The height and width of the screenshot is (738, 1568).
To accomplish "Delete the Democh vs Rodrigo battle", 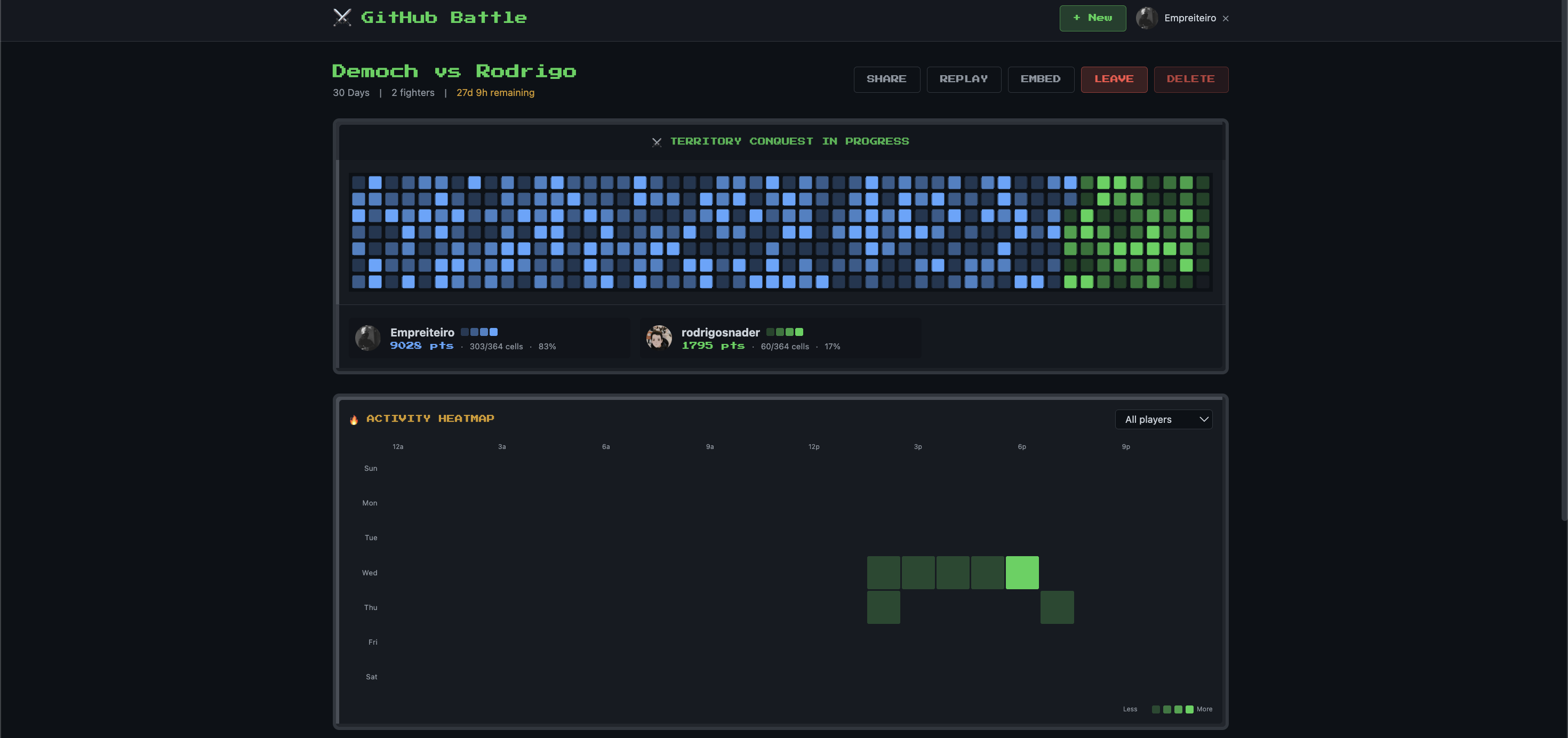I will point(1190,79).
